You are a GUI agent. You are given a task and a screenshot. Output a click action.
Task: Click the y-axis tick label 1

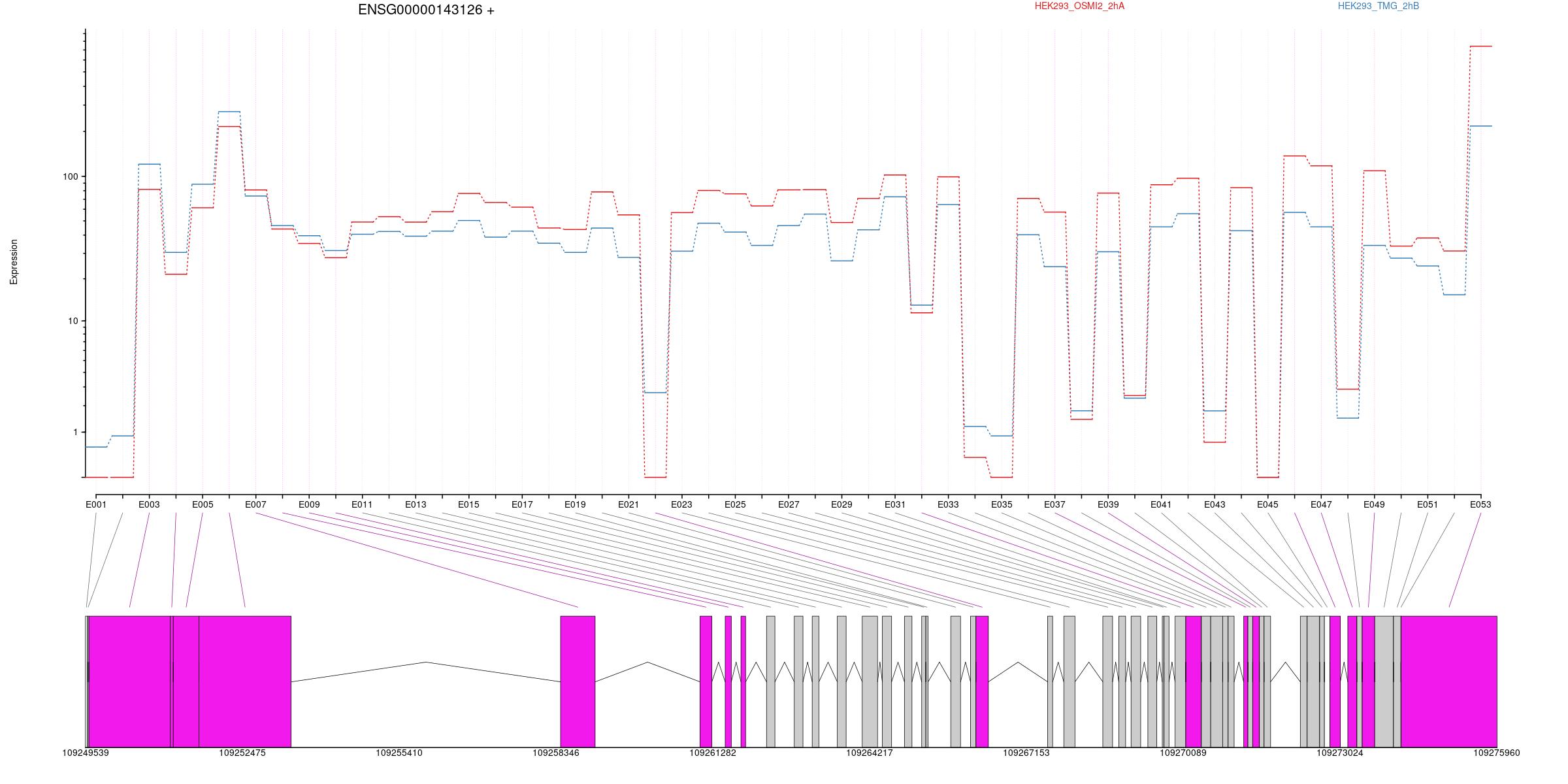[x=75, y=432]
